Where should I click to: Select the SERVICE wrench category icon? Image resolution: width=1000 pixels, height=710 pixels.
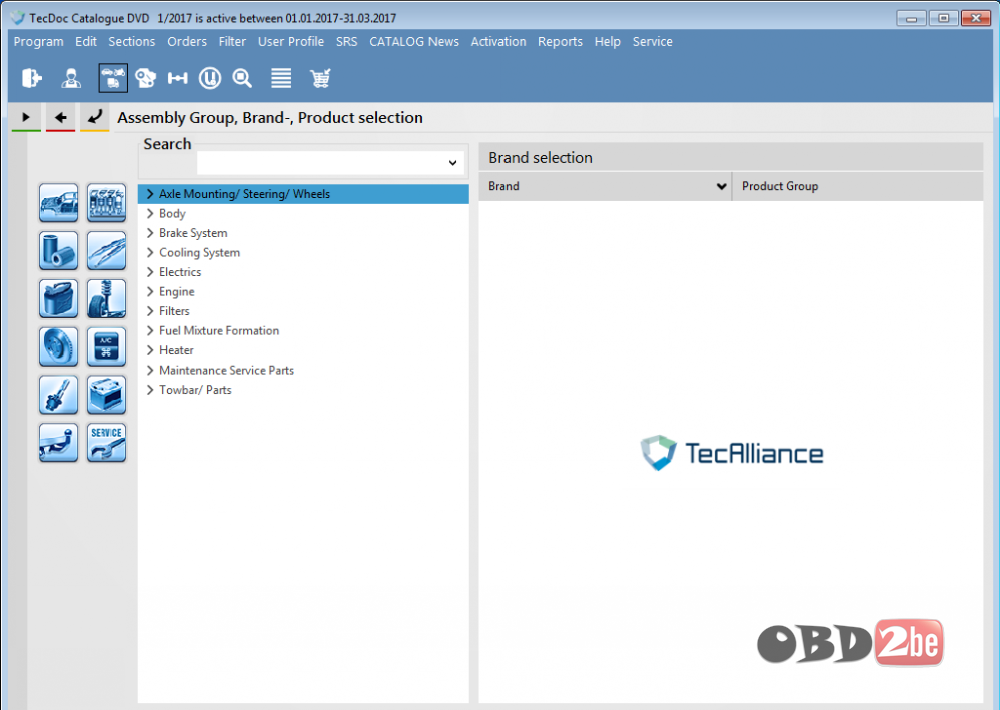[107, 443]
